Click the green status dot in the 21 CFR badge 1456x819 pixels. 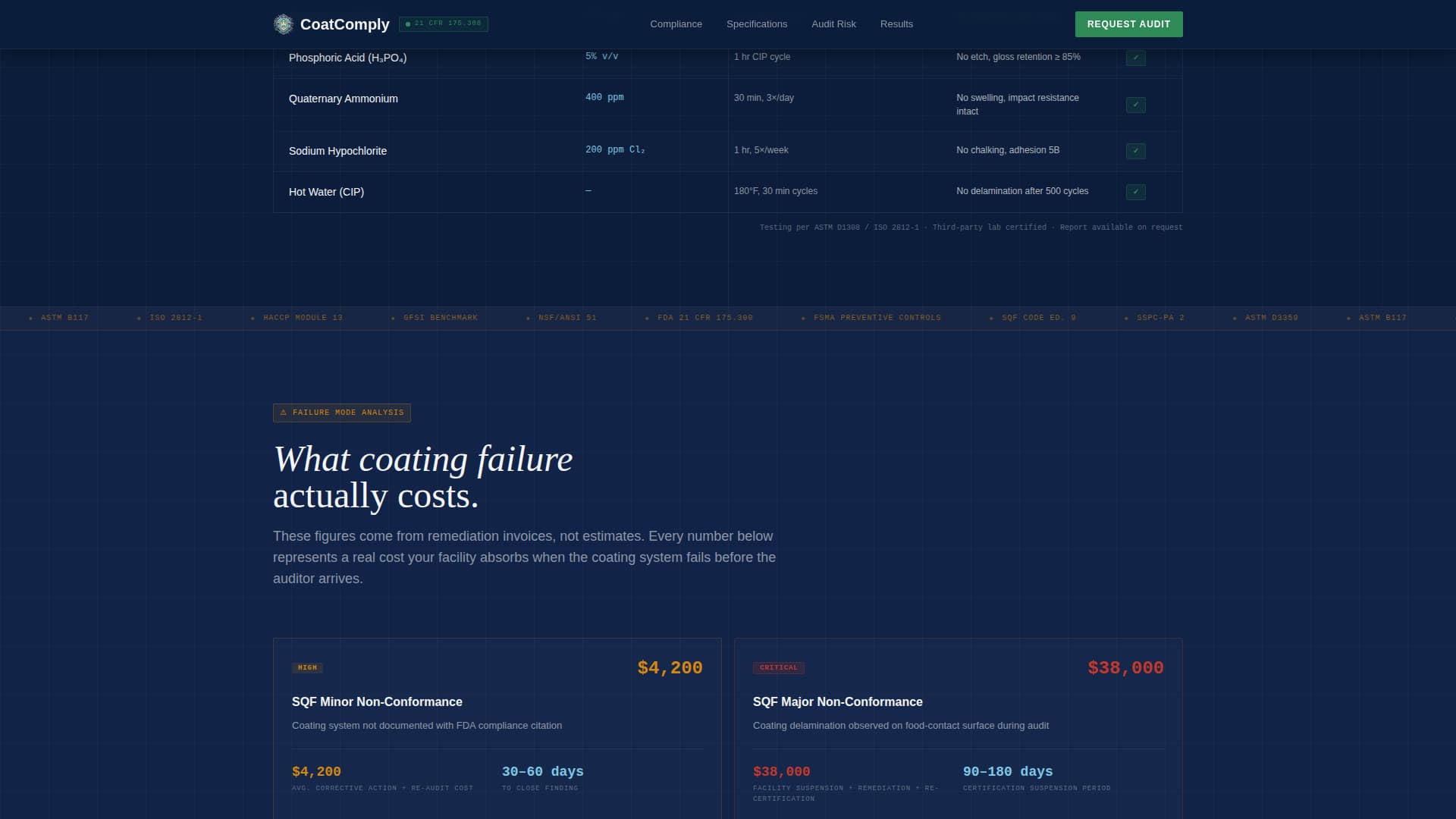pyautogui.click(x=409, y=24)
